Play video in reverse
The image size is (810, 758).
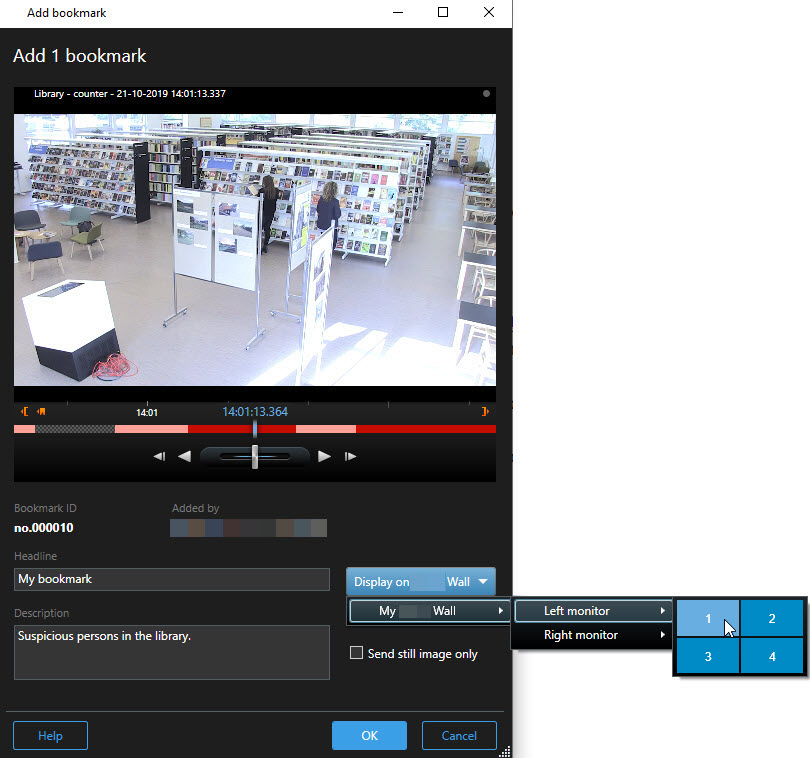click(184, 457)
